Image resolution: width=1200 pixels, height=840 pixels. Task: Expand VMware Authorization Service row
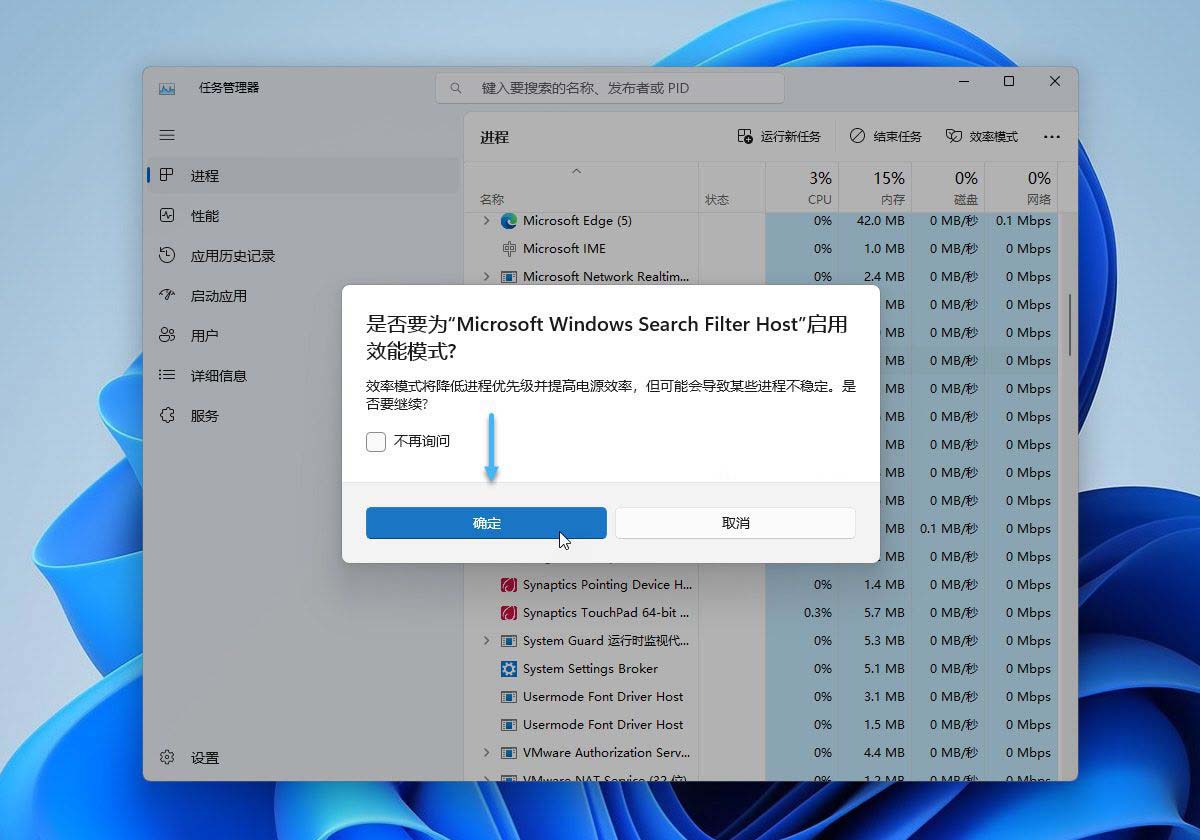(x=487, y=753)
